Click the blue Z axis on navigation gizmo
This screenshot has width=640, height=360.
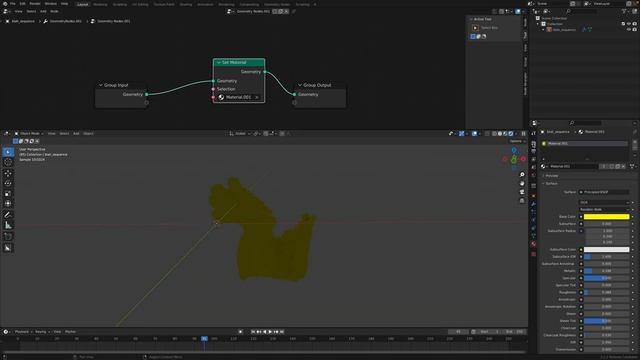514,150
